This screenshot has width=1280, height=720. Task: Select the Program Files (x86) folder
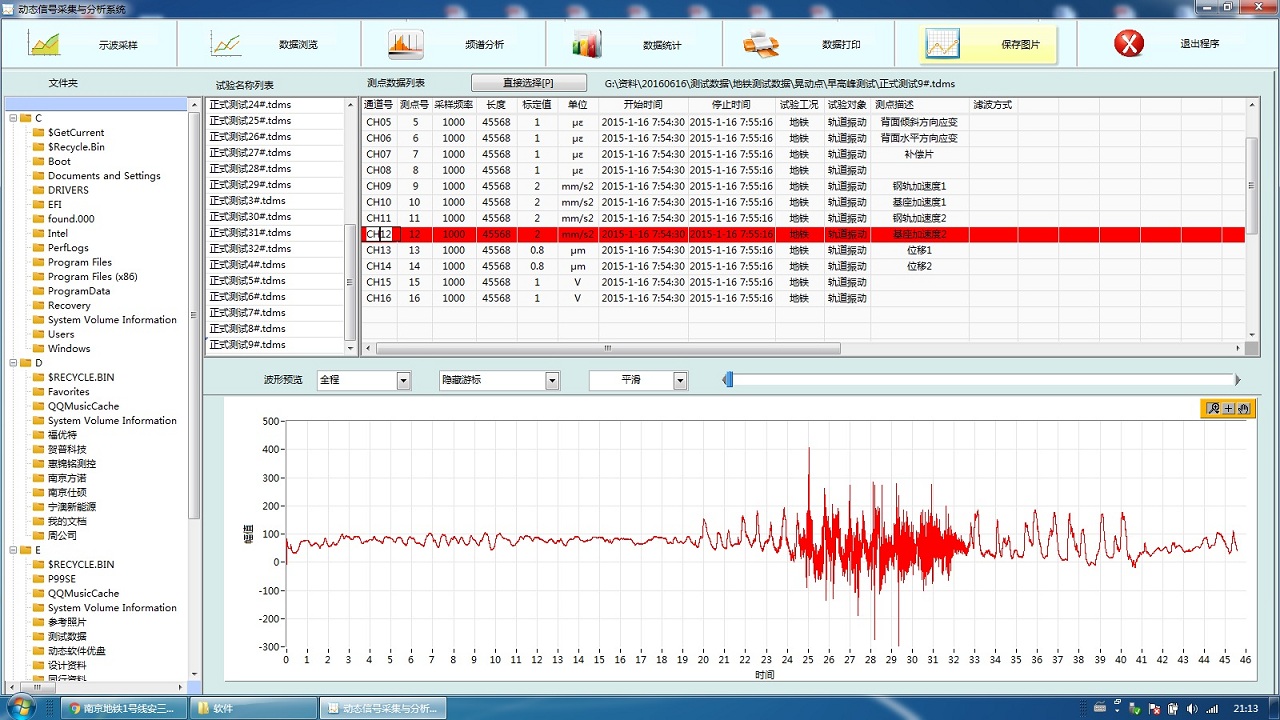(93, 277)
